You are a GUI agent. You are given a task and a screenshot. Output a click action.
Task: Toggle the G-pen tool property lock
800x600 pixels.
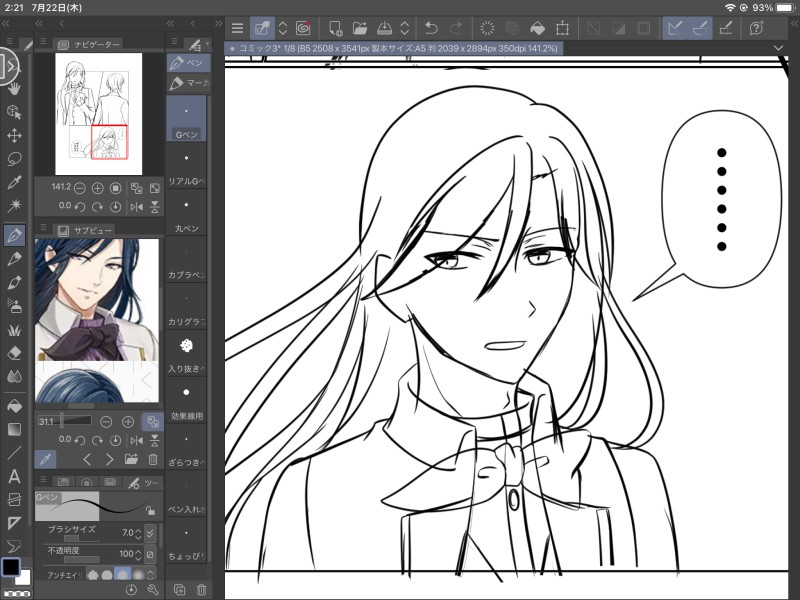coord(150,509)
